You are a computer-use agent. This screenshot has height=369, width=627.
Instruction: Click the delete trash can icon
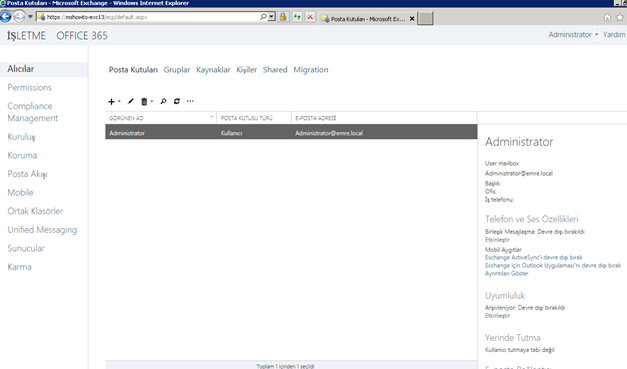click(144, 102)
